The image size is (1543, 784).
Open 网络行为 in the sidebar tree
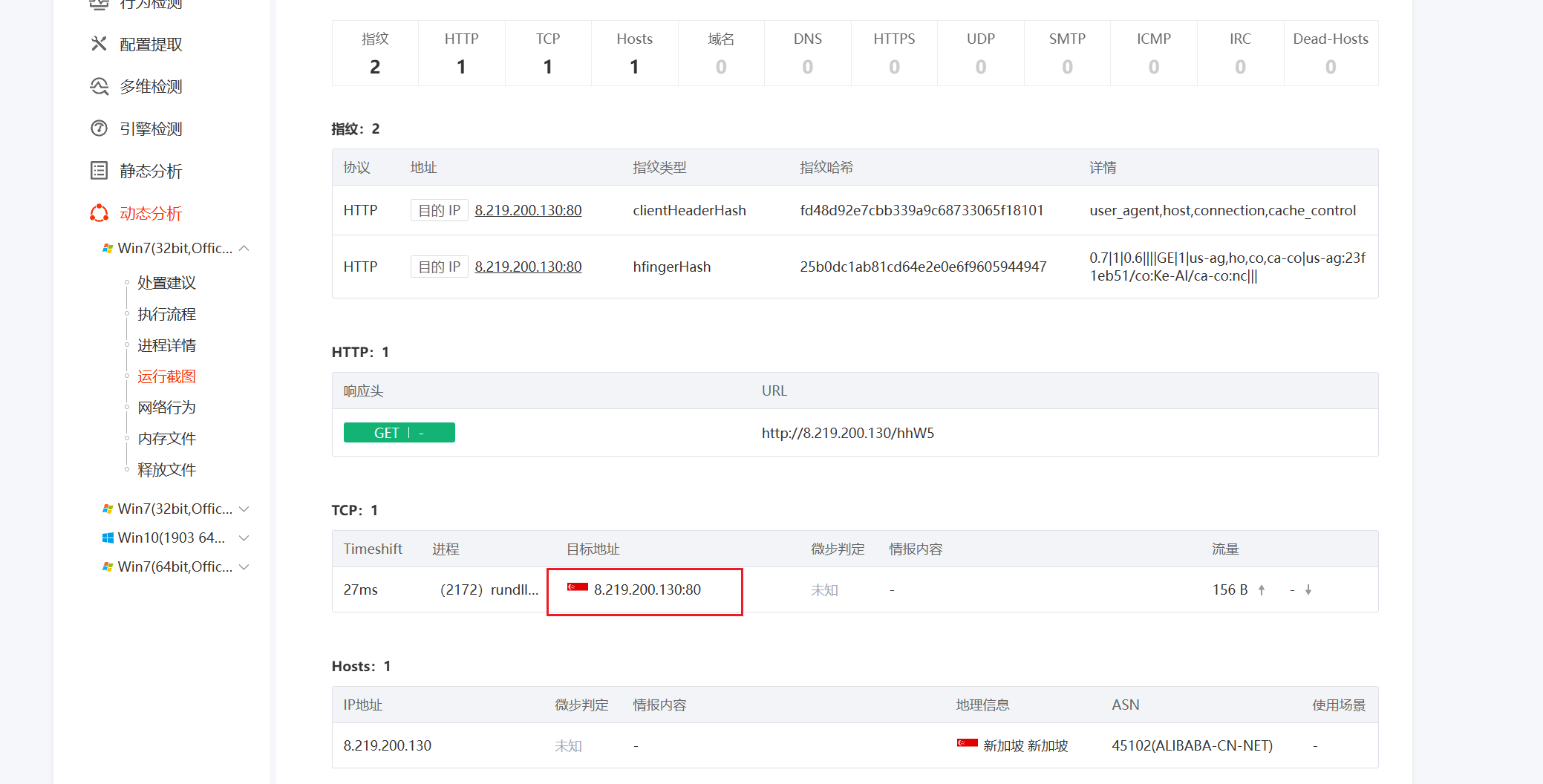click(x=166, y=408)
